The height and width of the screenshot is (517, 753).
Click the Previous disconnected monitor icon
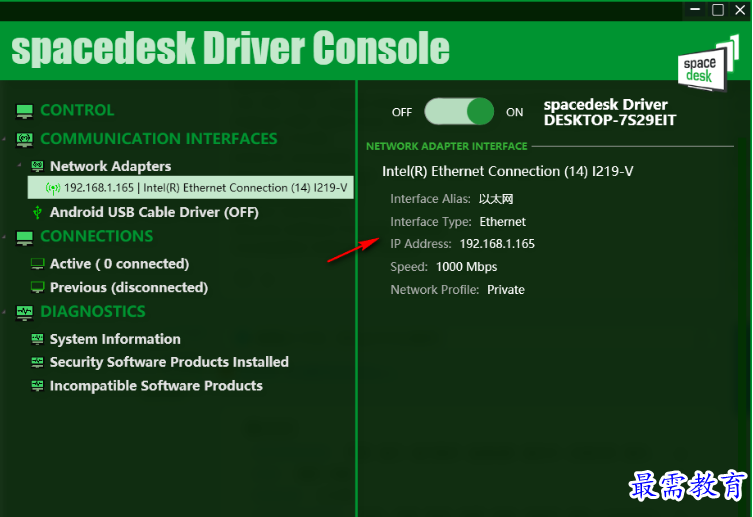[37, 288]
